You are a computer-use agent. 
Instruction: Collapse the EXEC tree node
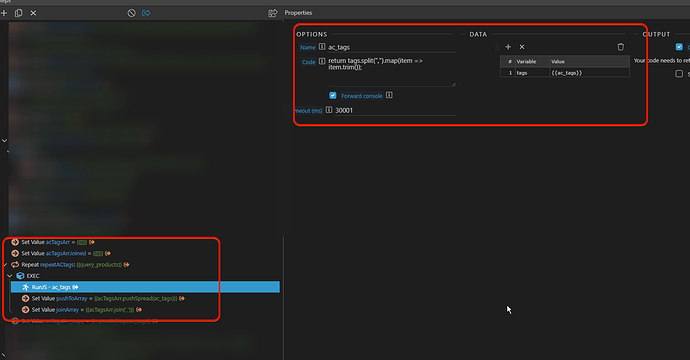coord(10,276)
